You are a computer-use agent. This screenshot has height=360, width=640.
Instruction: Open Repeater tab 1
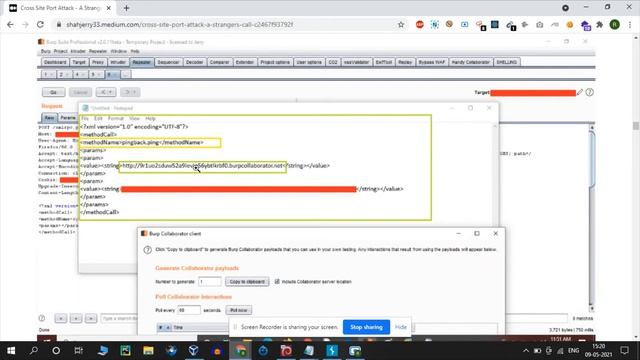(x=48, y=74)
